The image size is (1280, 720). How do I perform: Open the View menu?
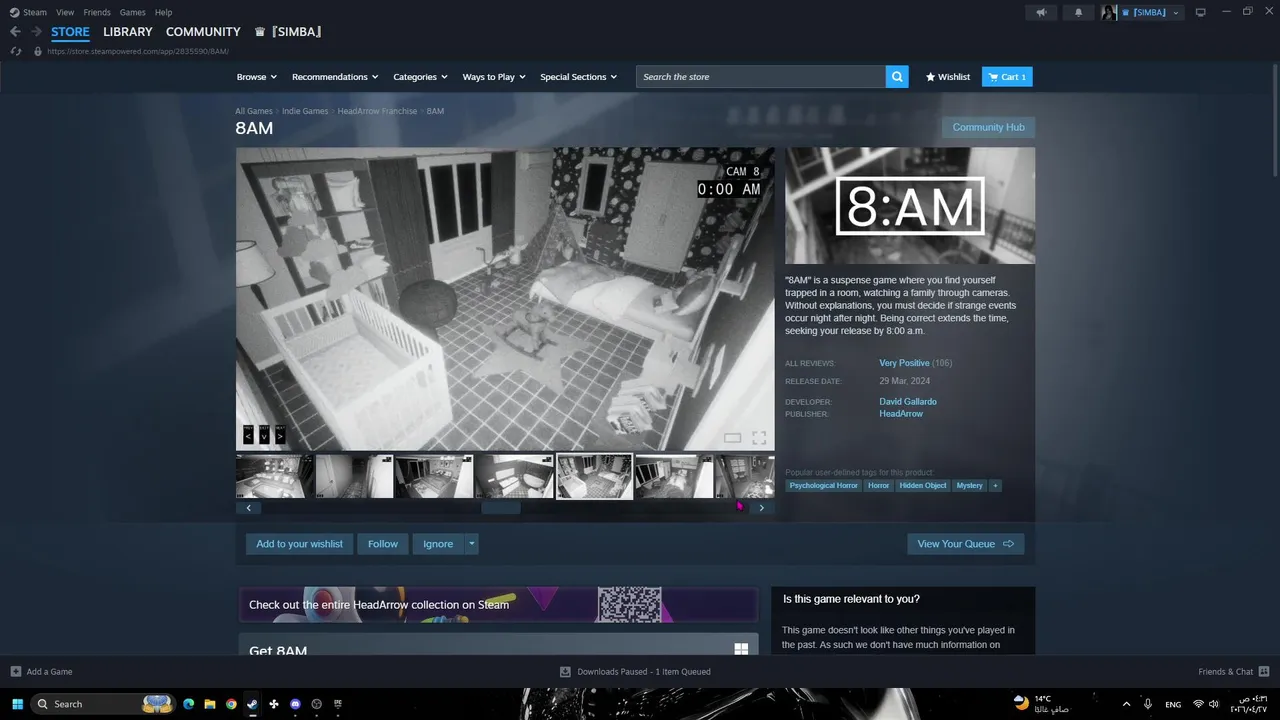coord(65,12)
